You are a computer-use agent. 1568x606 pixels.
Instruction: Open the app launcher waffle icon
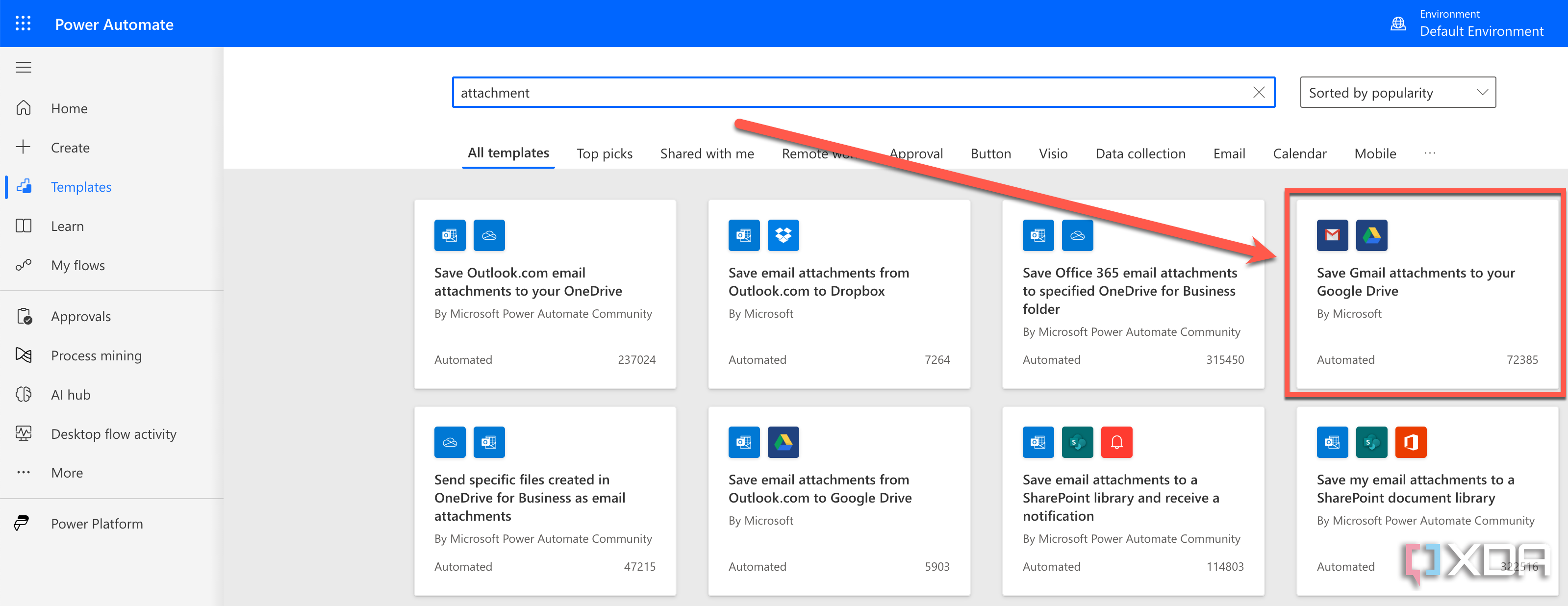[x=23, y=23]
